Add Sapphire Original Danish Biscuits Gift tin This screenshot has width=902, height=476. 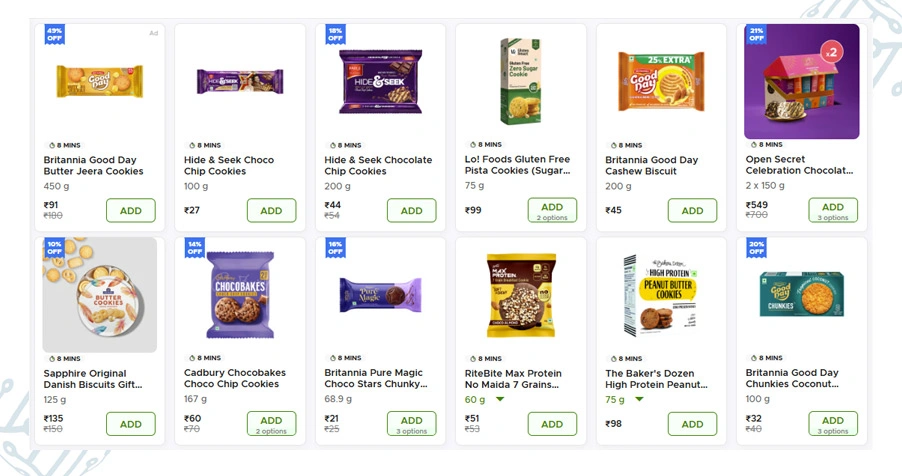pyautogui.click(x=131, y=424)
